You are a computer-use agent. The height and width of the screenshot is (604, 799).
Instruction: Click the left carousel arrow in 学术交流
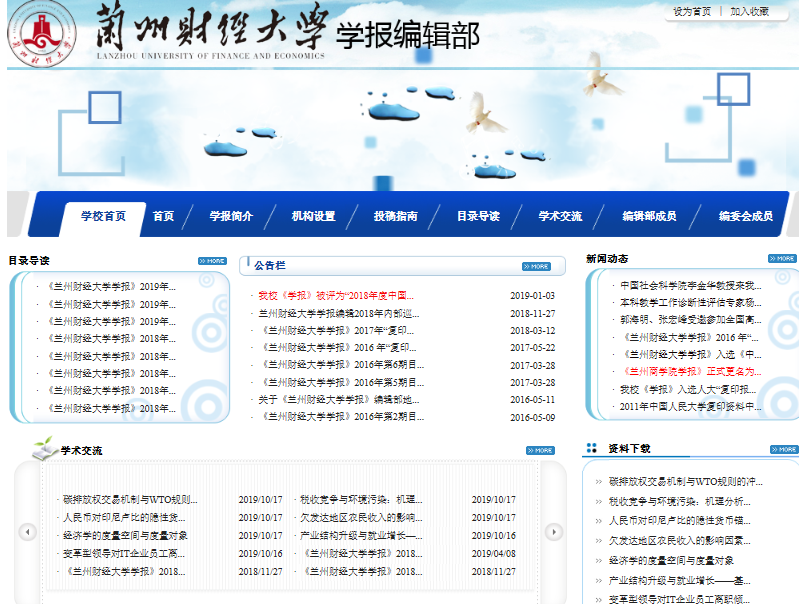28,532
